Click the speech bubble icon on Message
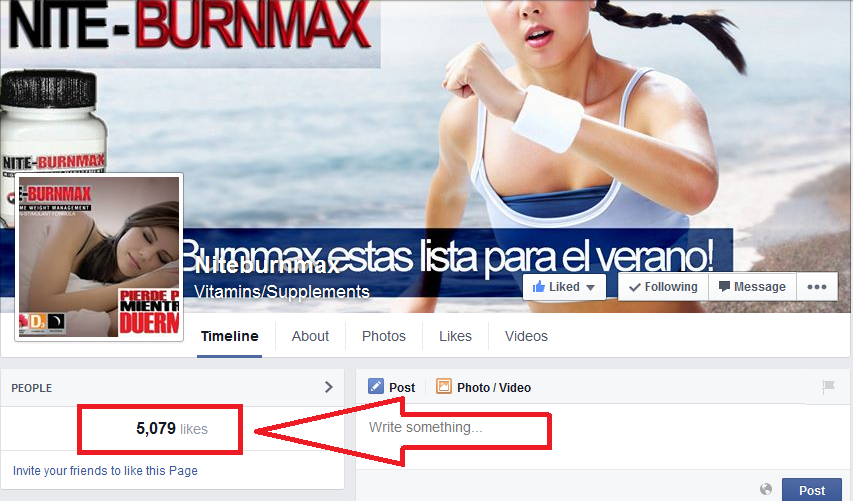 pyautogui.click(x=724, y=287)
